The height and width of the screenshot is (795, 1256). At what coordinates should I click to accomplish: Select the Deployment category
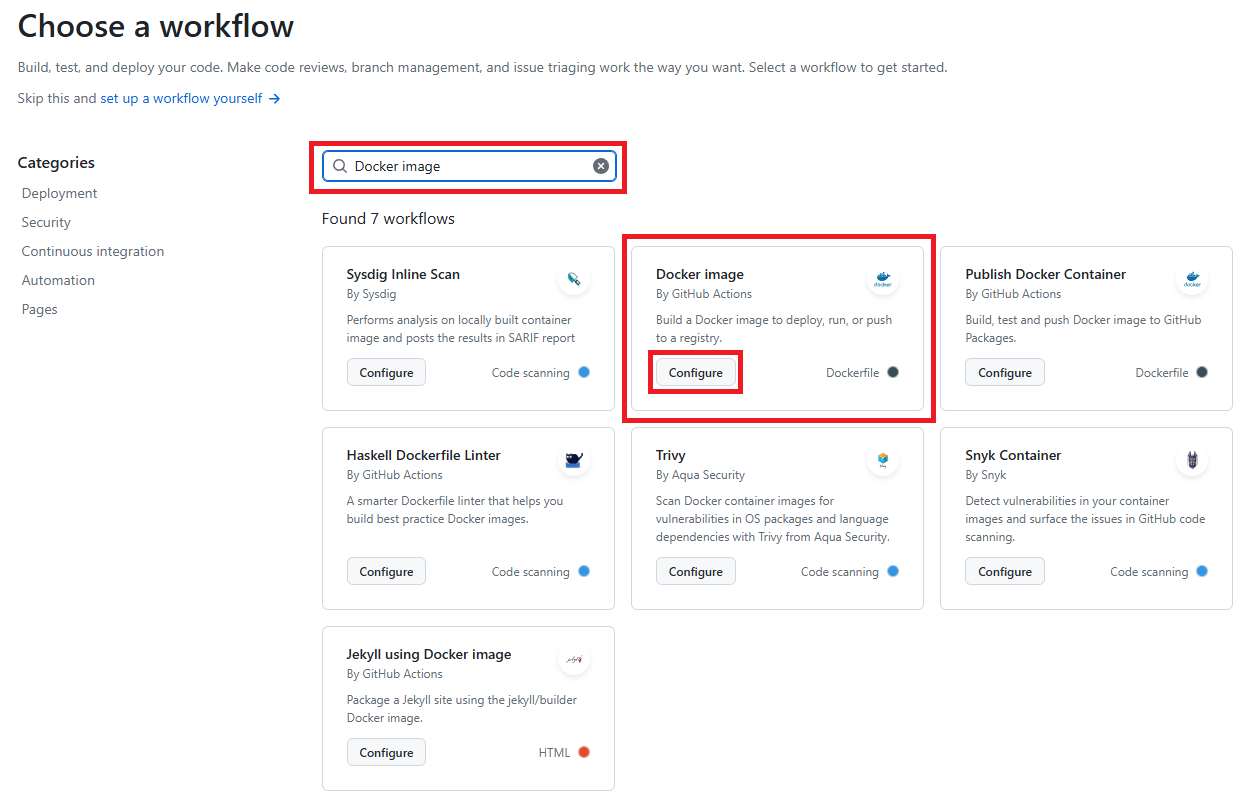click(59, 193)
